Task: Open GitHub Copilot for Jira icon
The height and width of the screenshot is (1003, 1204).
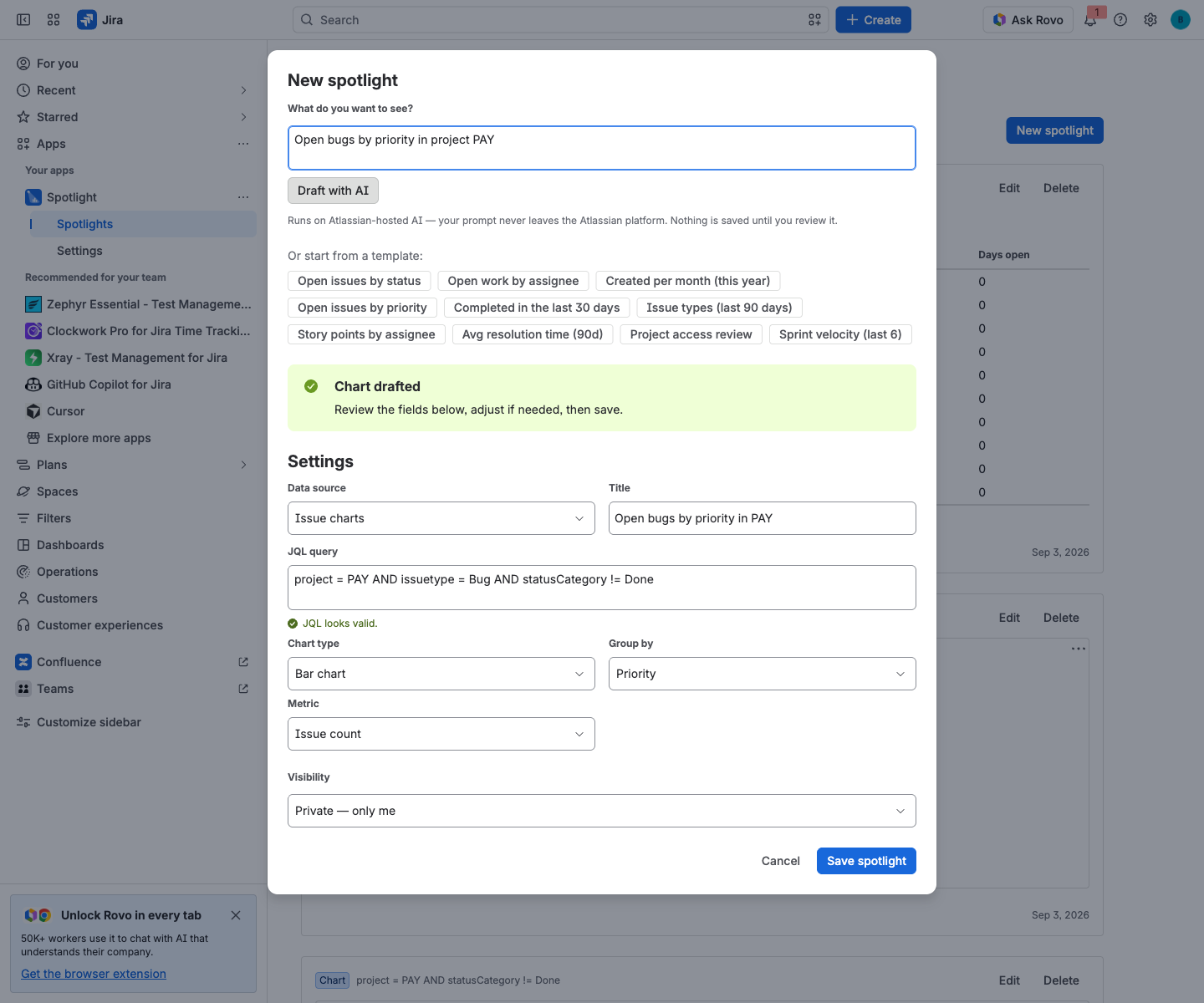Action: pos(33,384)
